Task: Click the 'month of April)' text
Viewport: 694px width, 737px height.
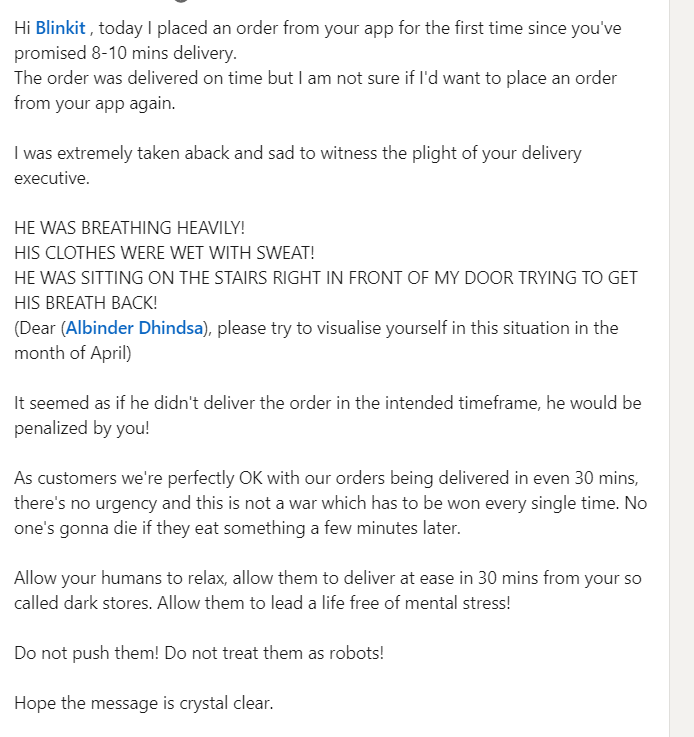Action: pyautogui.click(x=73, y=353)
